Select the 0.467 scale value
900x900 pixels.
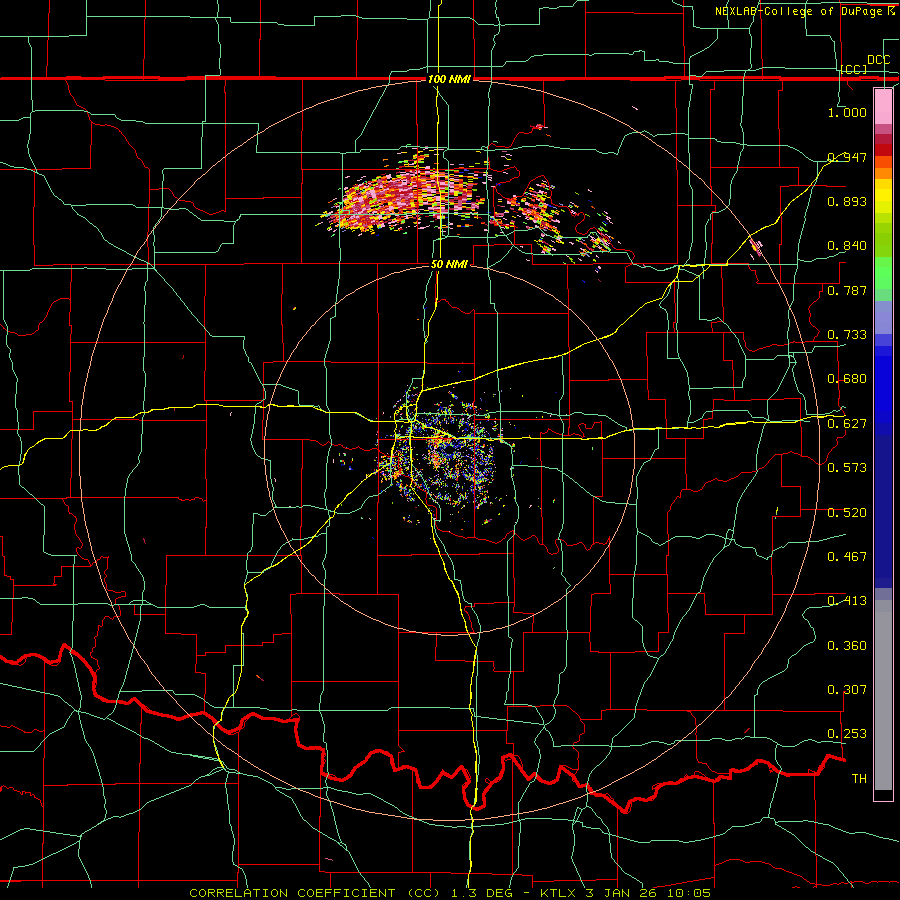tap(847, 557)
